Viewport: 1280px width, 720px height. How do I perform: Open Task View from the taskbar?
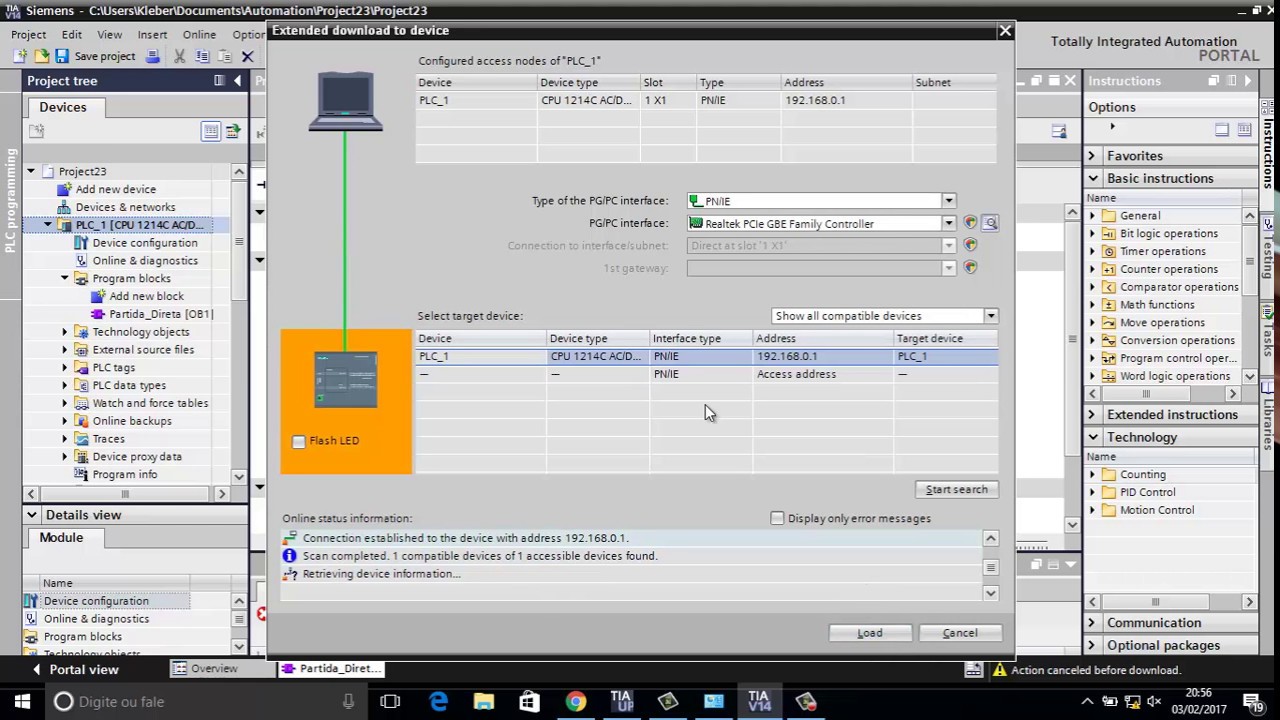click(390, 701)
